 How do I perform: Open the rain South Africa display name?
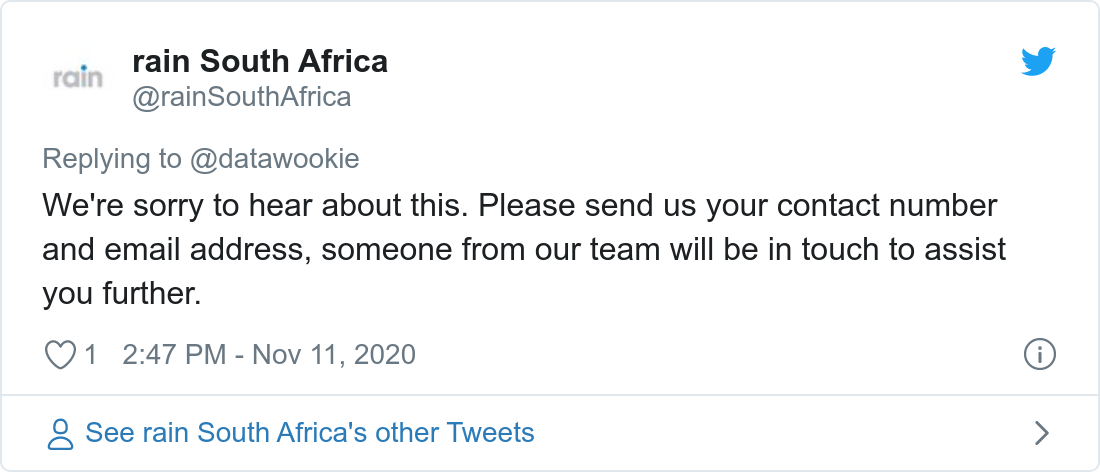260,62
